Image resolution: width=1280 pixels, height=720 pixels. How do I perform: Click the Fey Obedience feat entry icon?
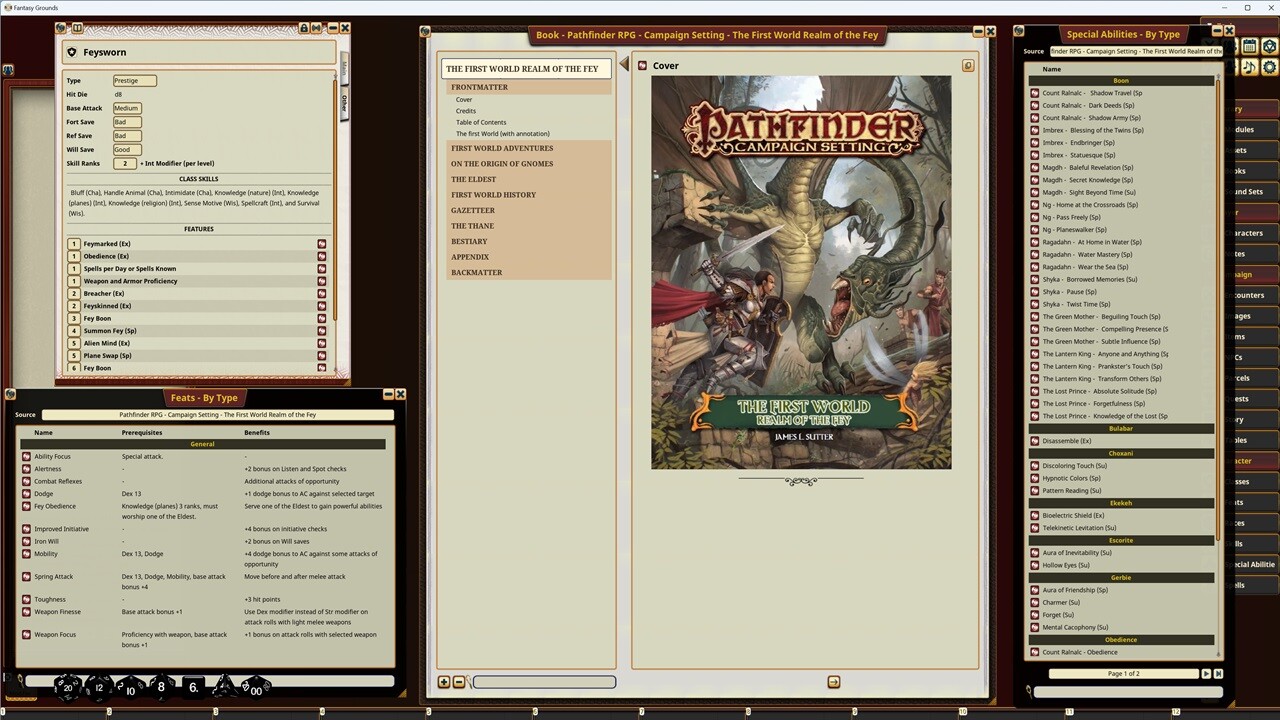tap(26, 505)
